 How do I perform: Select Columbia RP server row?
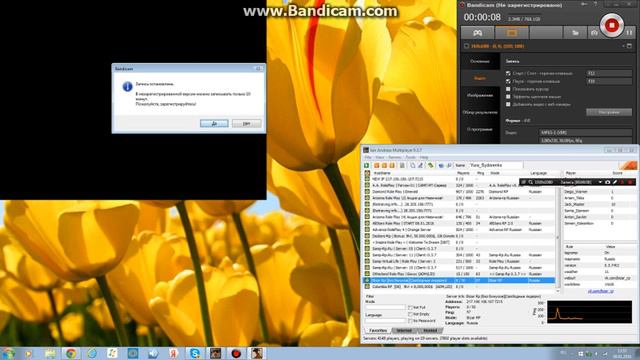[460, 287]
